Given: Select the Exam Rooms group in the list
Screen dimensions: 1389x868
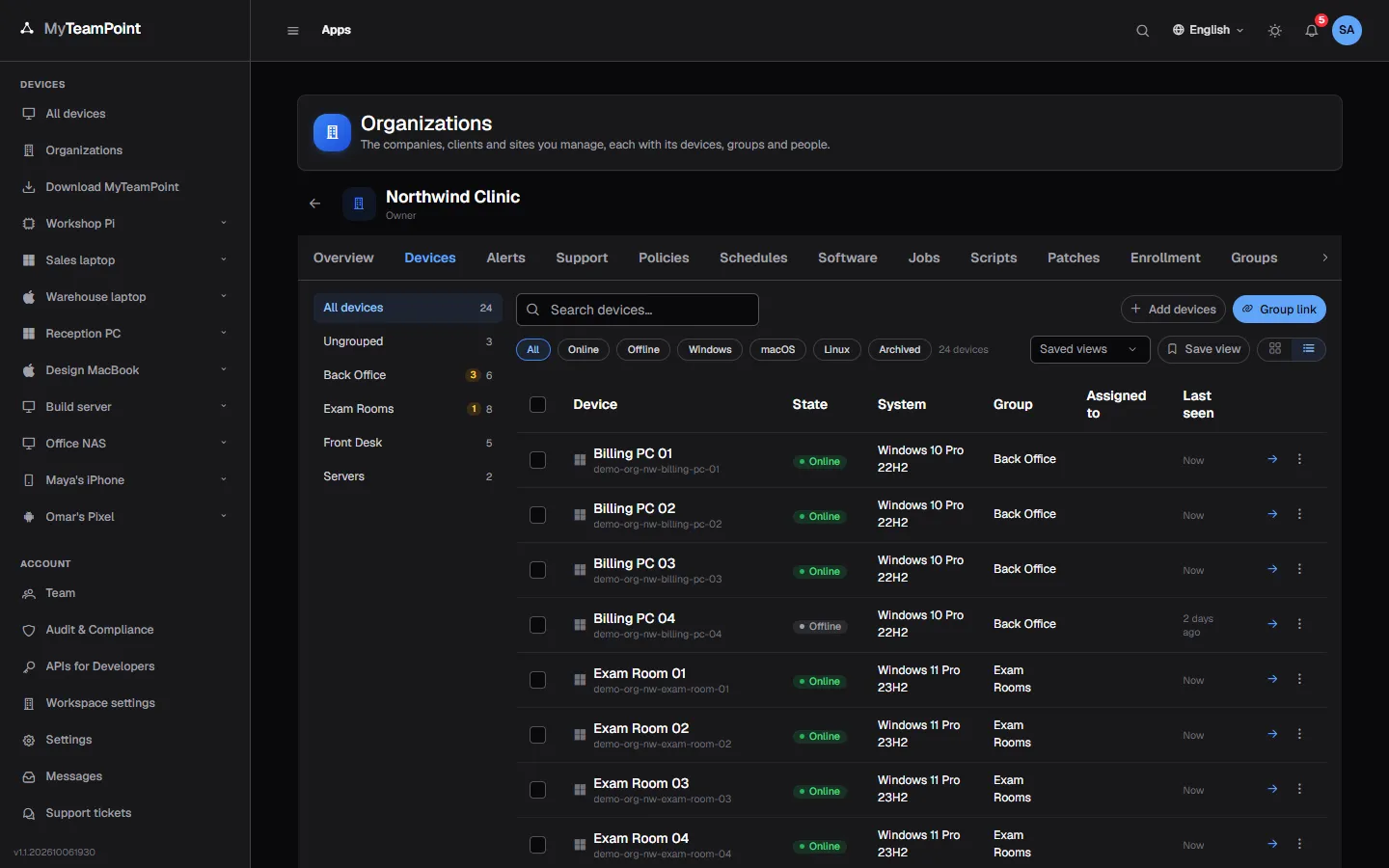Looking at the screenshot, I should tap(408, 409).
